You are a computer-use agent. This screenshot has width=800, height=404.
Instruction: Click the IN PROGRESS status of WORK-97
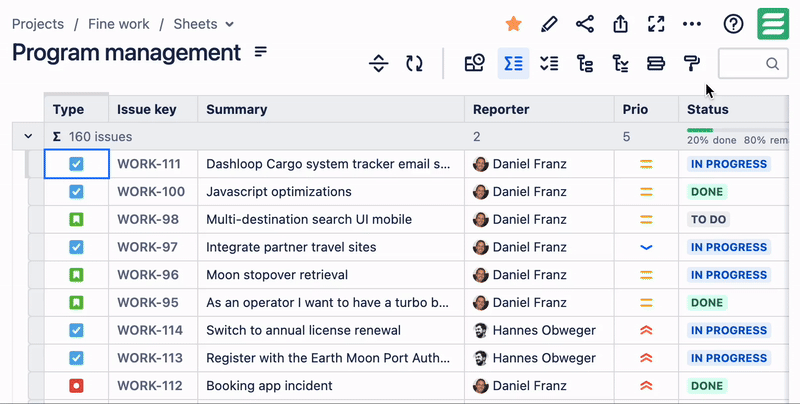pyautogui.click(x=728, y=247)
